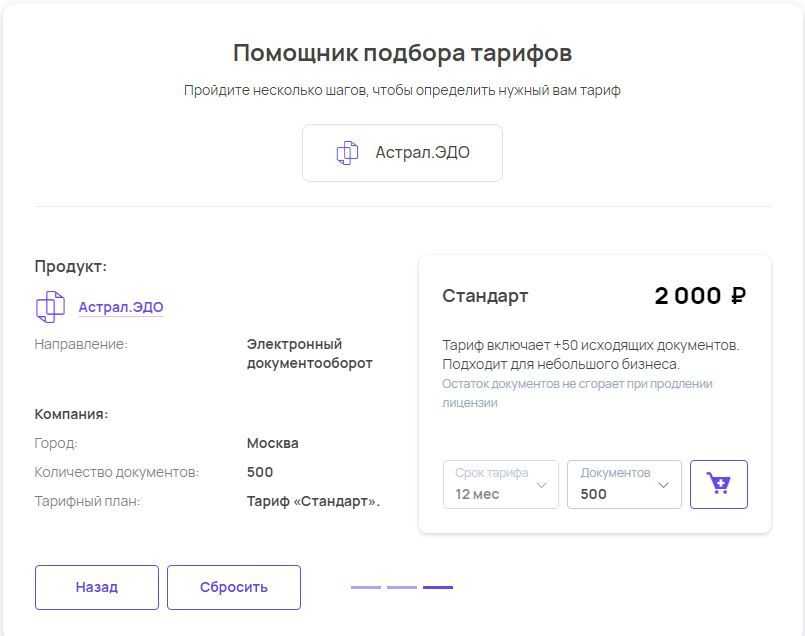805x636 pixels.
Task: Jump to the second step indicator dash
Action: (402, 587)
